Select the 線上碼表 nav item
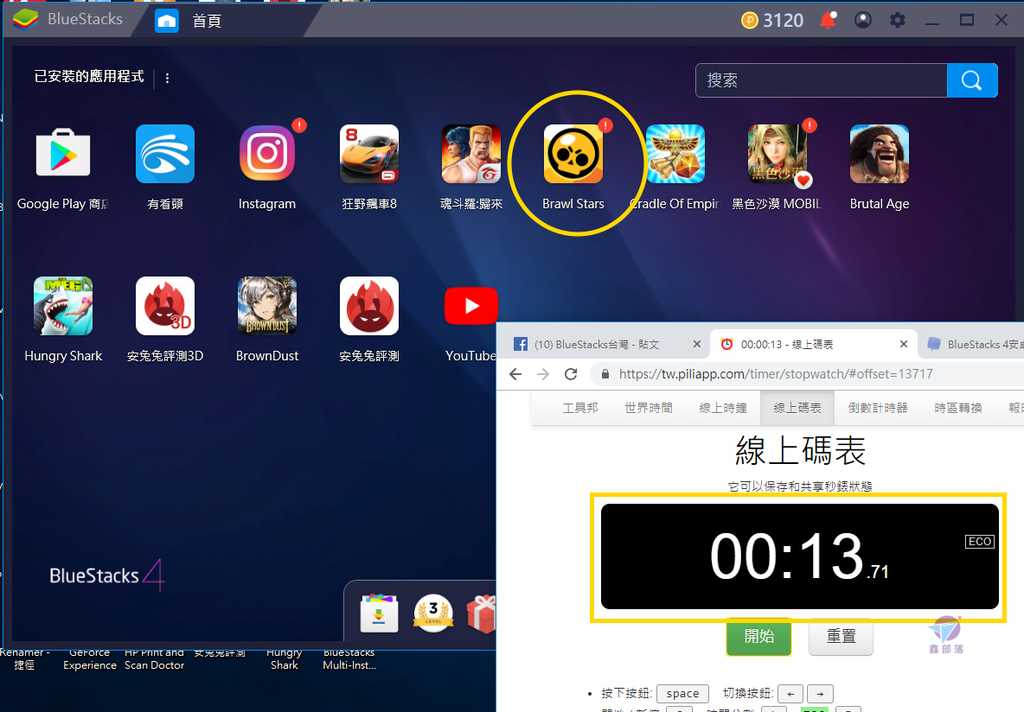This screenshot has height=712, width=1024. tap(797, 408)
